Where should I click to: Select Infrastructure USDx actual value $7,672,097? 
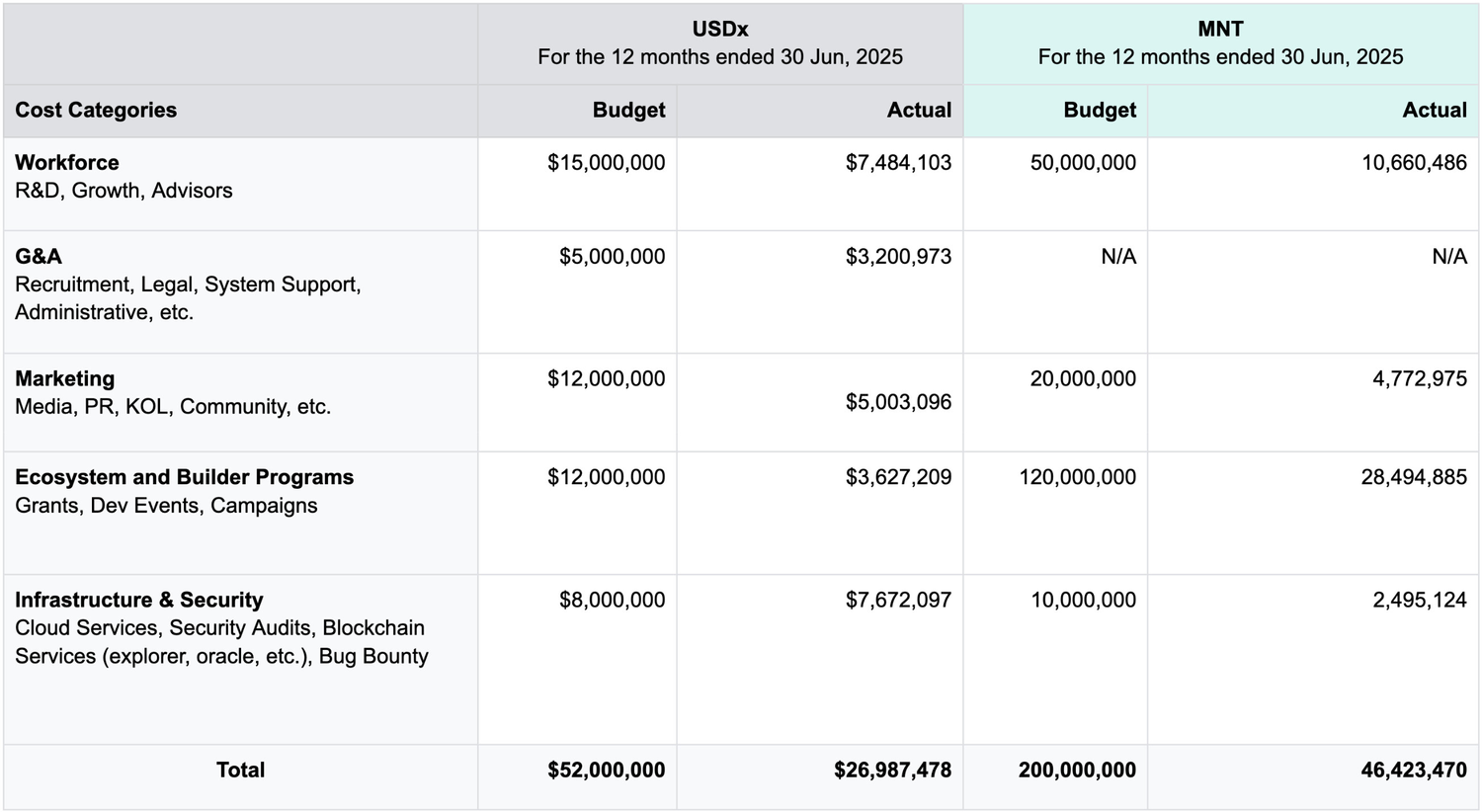[x=898, y=601]
